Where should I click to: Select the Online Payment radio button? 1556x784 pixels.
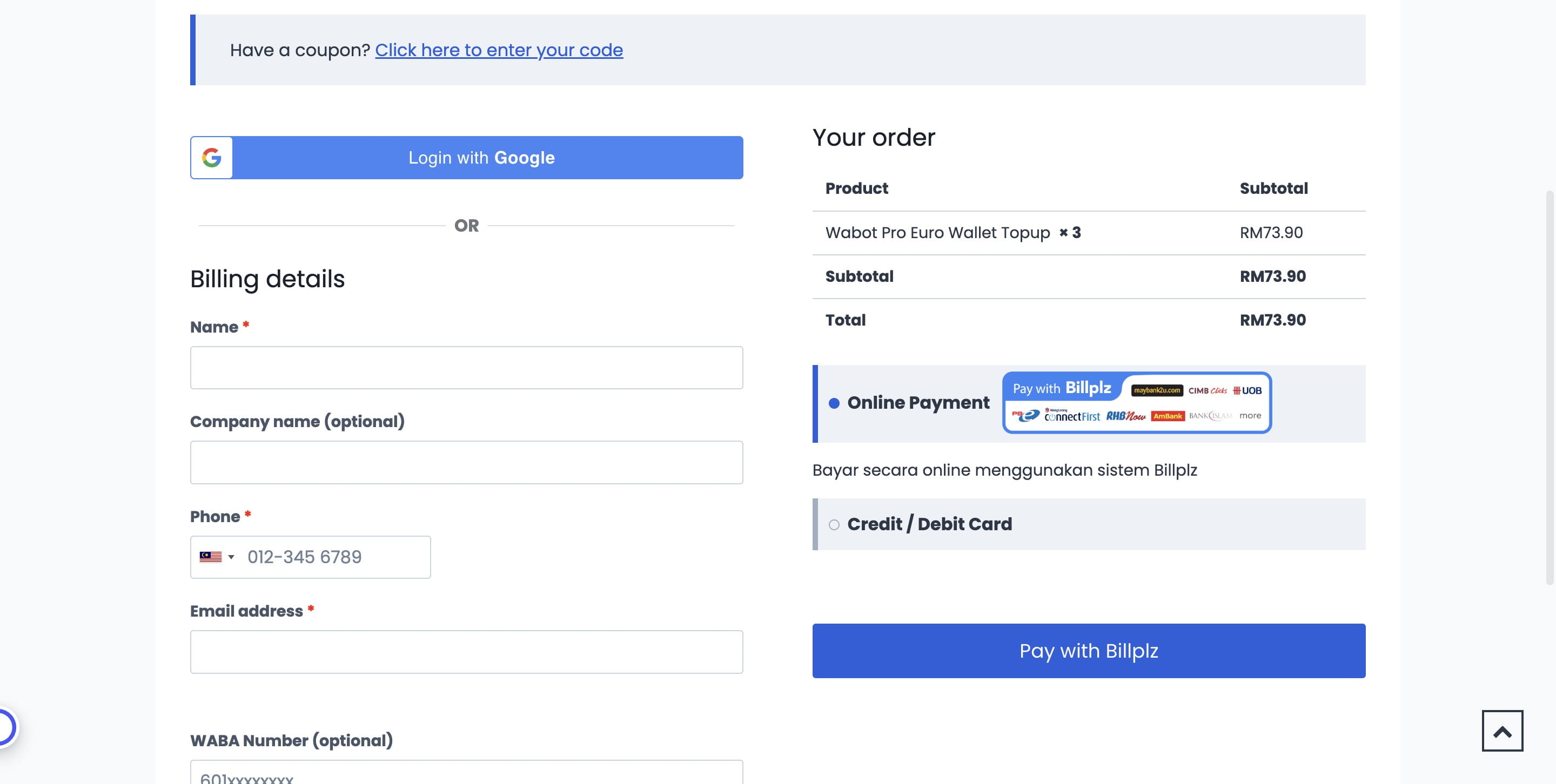[x=835, y=403]
